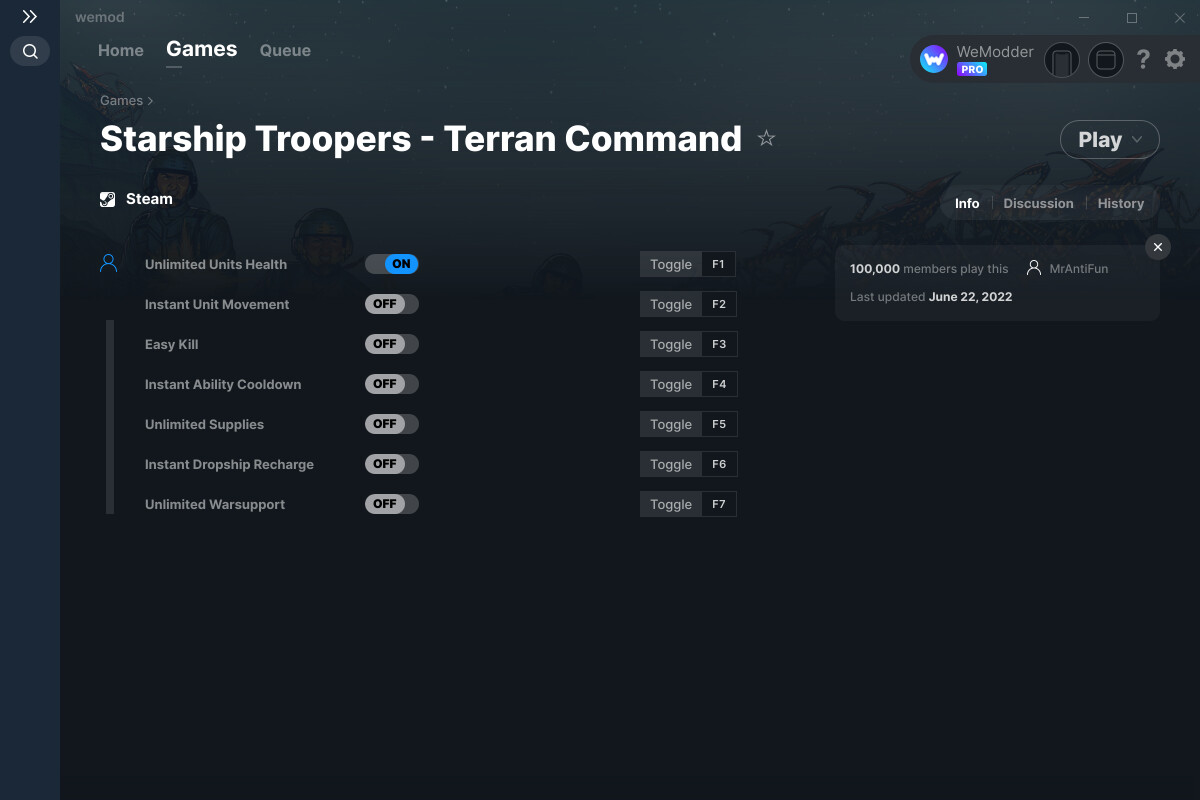Viewport: 1200px width, 800px height.
Task: Click the player category person icon
Action: pyautogui.click(x=109, y=264)
